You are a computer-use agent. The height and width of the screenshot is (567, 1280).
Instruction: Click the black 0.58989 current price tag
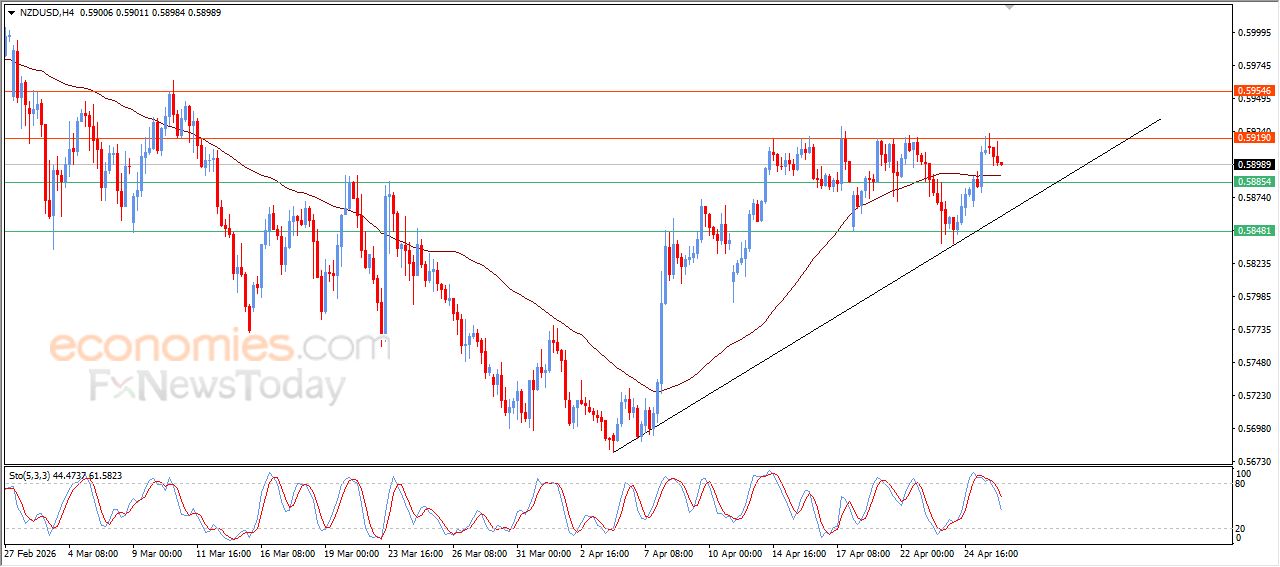click(x=1254, y=164)
